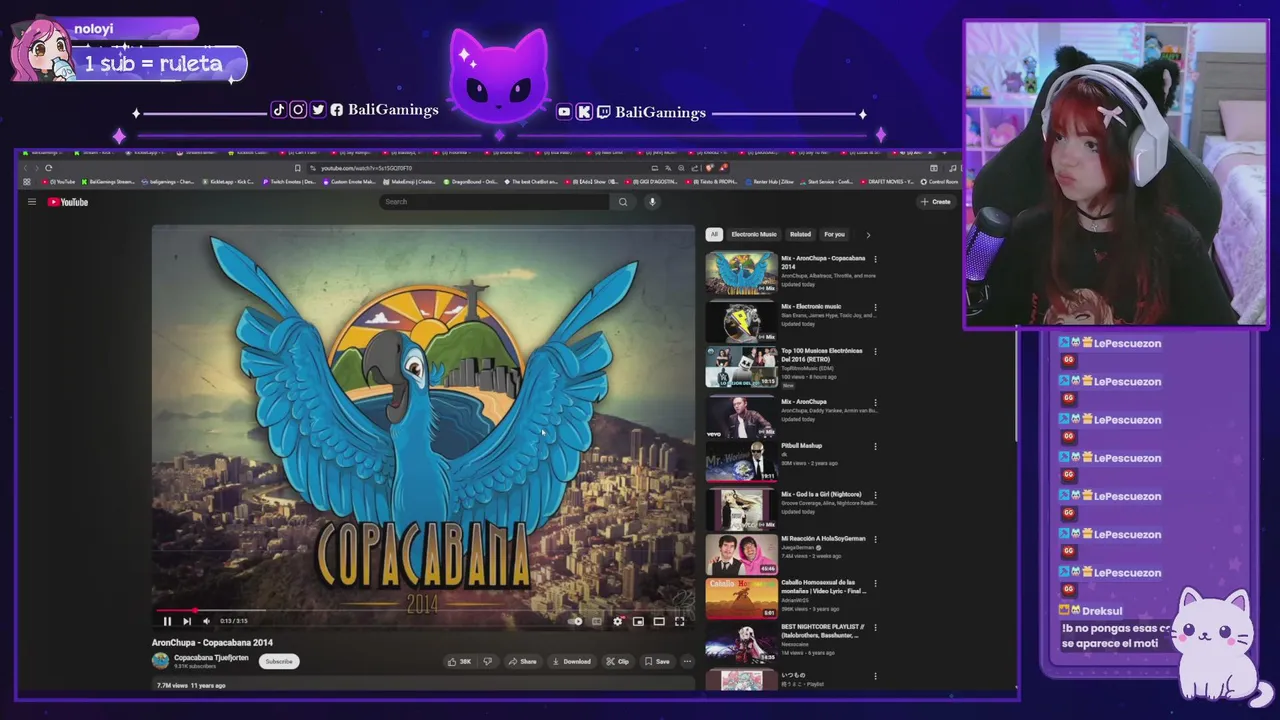Toggle autoplay switch in player controls
The height and width of the screenshot is (720, 1280).
click(575, 621)
